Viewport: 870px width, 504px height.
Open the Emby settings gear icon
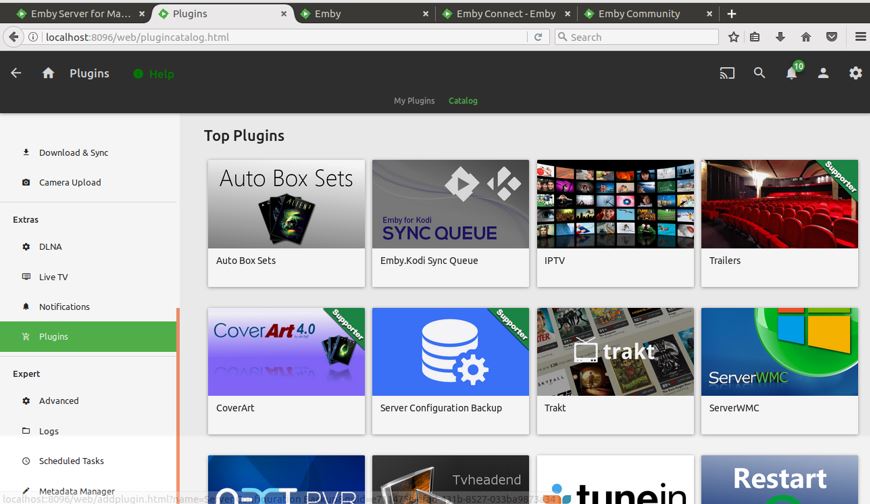(856, 73)
